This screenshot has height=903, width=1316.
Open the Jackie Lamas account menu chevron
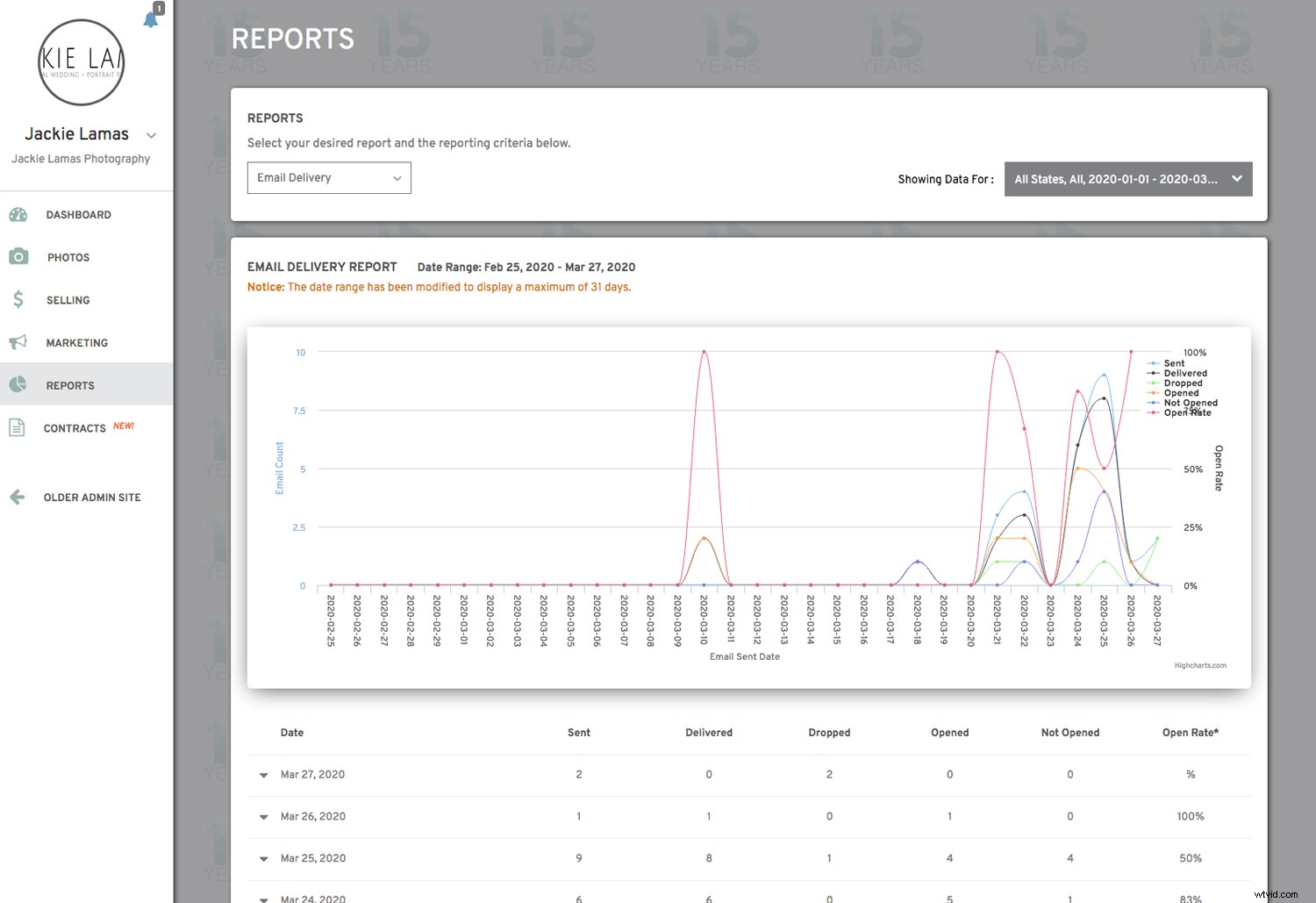pos(152,135)
